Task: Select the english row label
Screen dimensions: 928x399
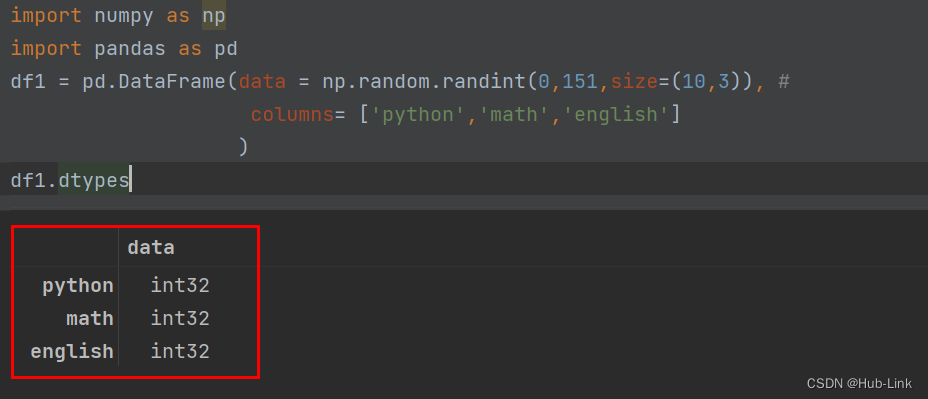Action: 72,352
